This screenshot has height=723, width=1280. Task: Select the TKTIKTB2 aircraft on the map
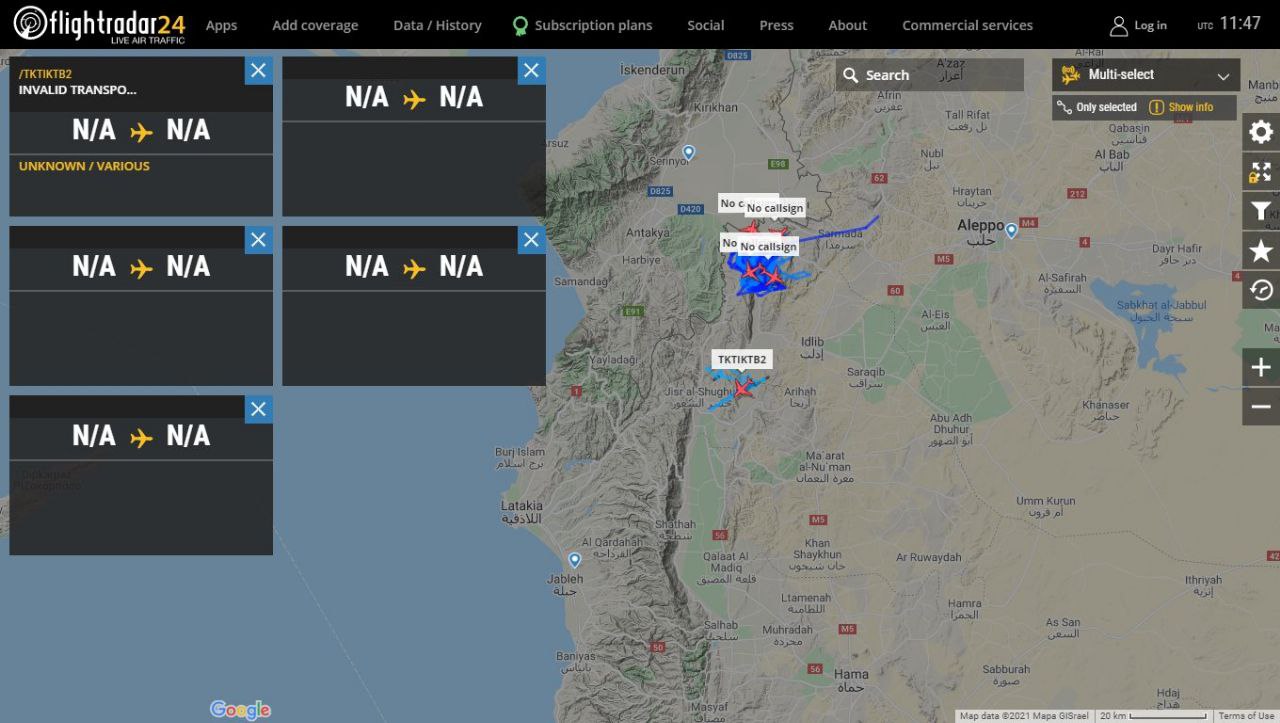pos(742,388)
